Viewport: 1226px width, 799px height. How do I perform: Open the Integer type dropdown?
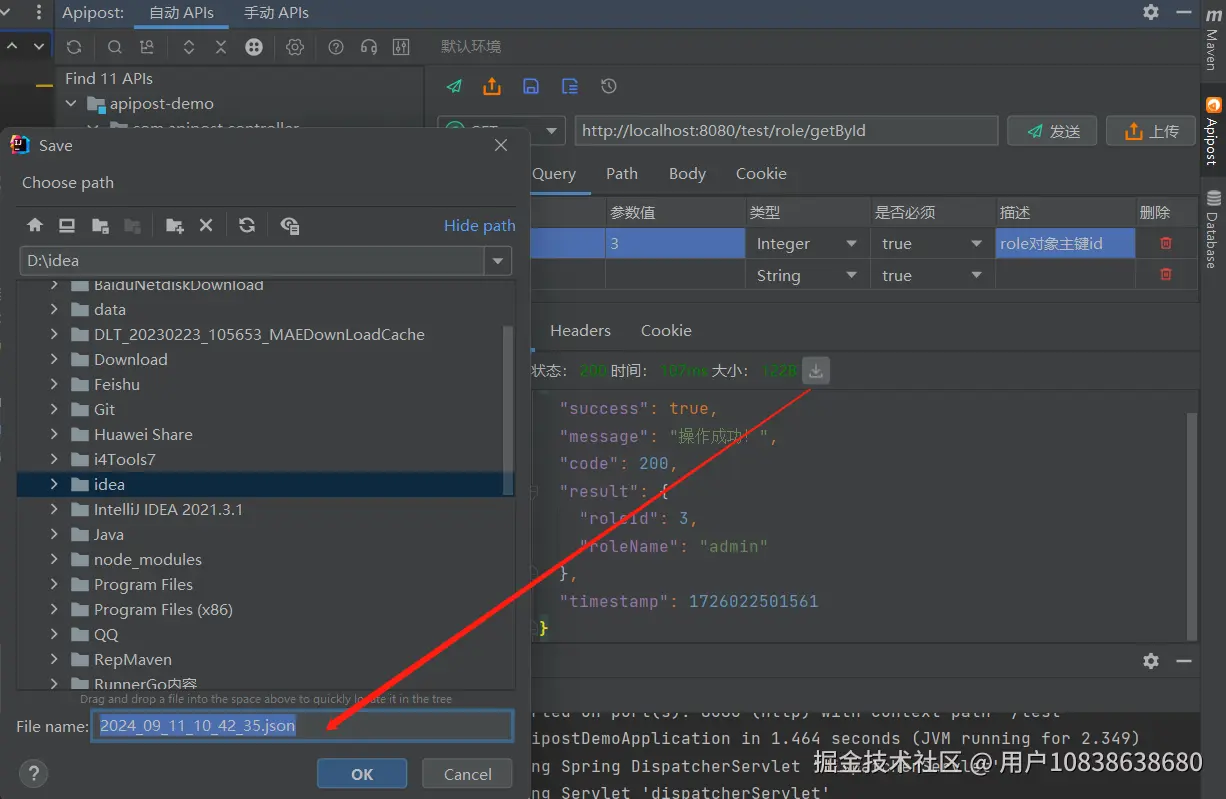coord(851,244)
